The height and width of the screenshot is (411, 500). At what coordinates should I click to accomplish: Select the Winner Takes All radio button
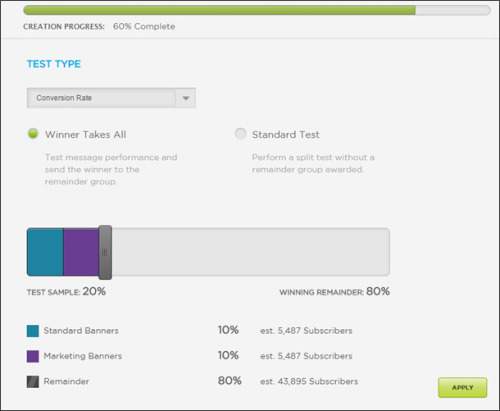33,134
